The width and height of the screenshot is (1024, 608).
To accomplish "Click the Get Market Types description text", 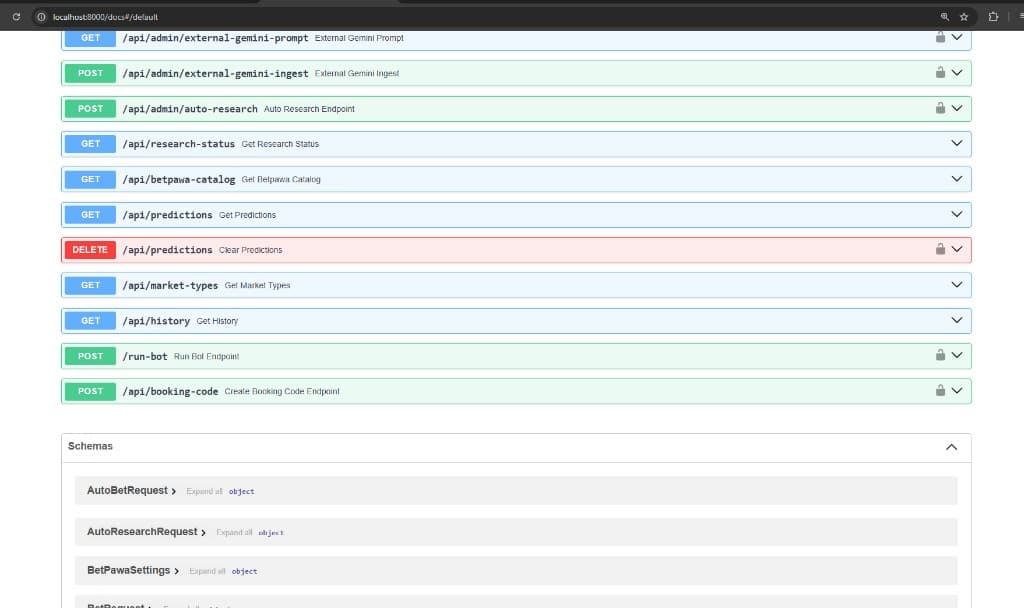I will [x=257, y=285].
